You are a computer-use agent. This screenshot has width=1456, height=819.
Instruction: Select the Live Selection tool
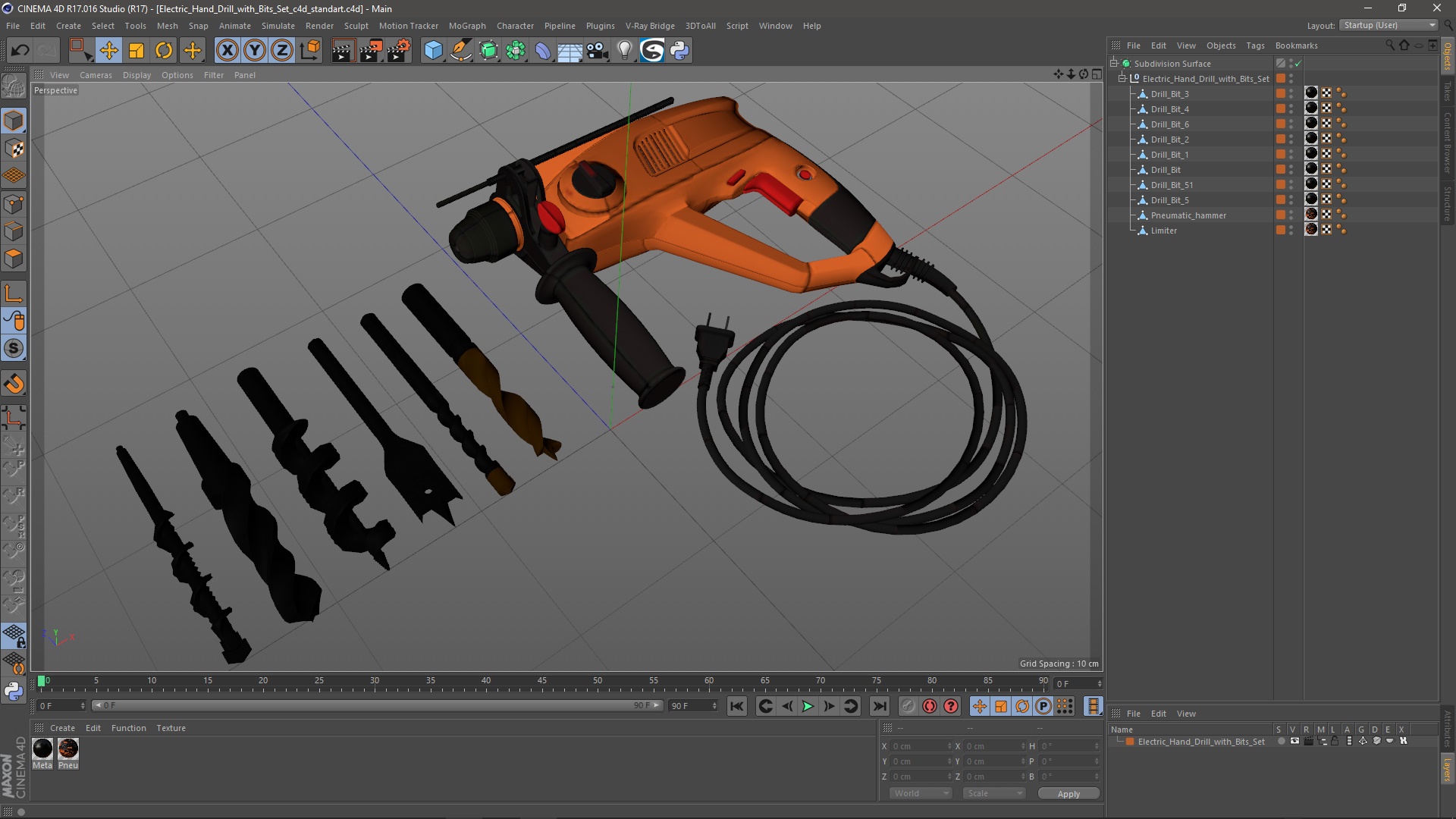pos(80,51)
